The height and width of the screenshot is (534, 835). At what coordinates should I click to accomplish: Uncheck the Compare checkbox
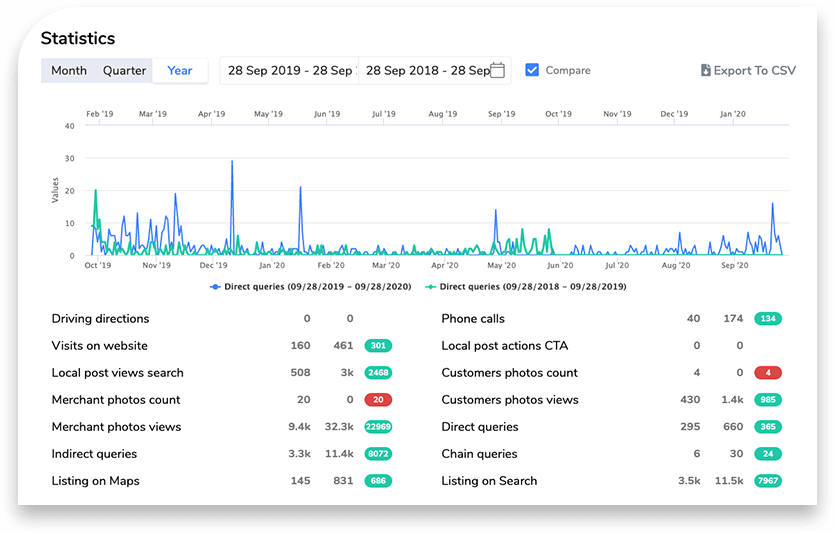coord(532,70)
